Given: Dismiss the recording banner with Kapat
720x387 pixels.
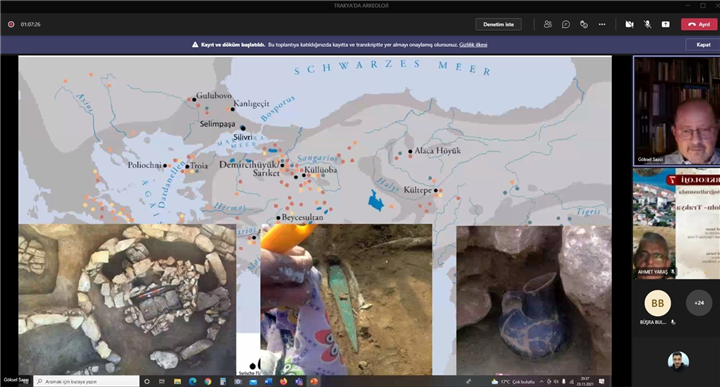Looking at the screenshot, I should click(703, 45).
